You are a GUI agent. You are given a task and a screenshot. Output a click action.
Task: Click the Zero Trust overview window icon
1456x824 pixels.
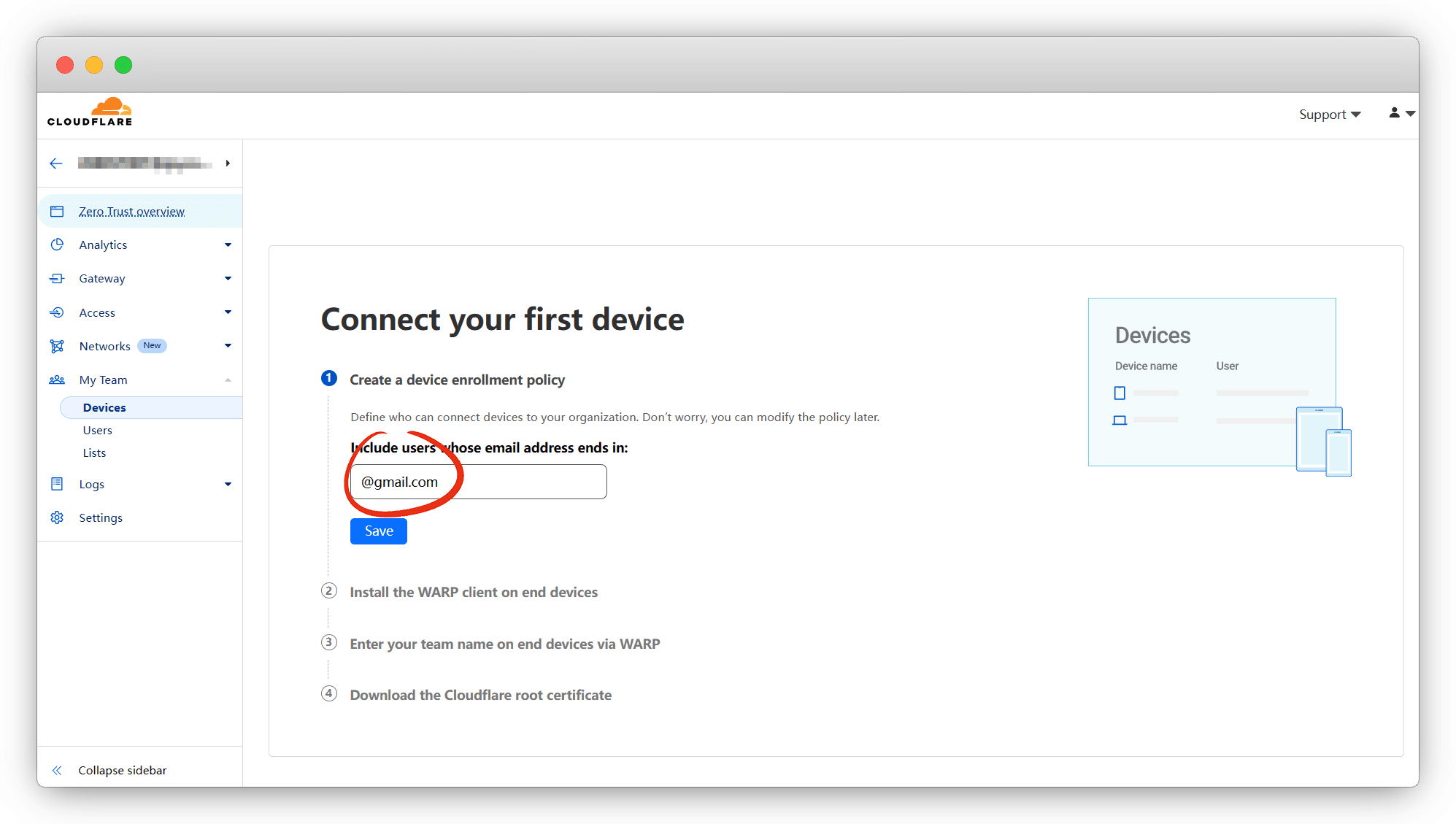click(57, 212)
